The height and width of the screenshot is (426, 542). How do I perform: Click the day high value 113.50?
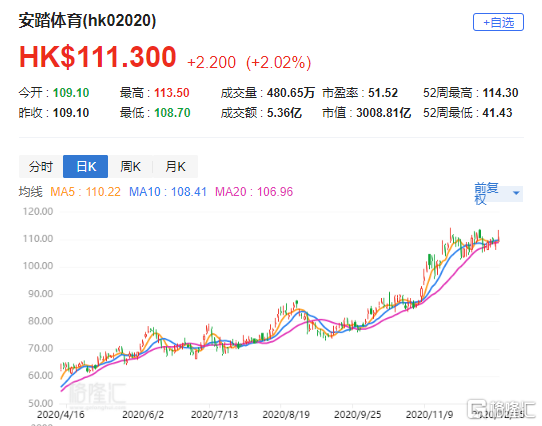coord(172,93)
